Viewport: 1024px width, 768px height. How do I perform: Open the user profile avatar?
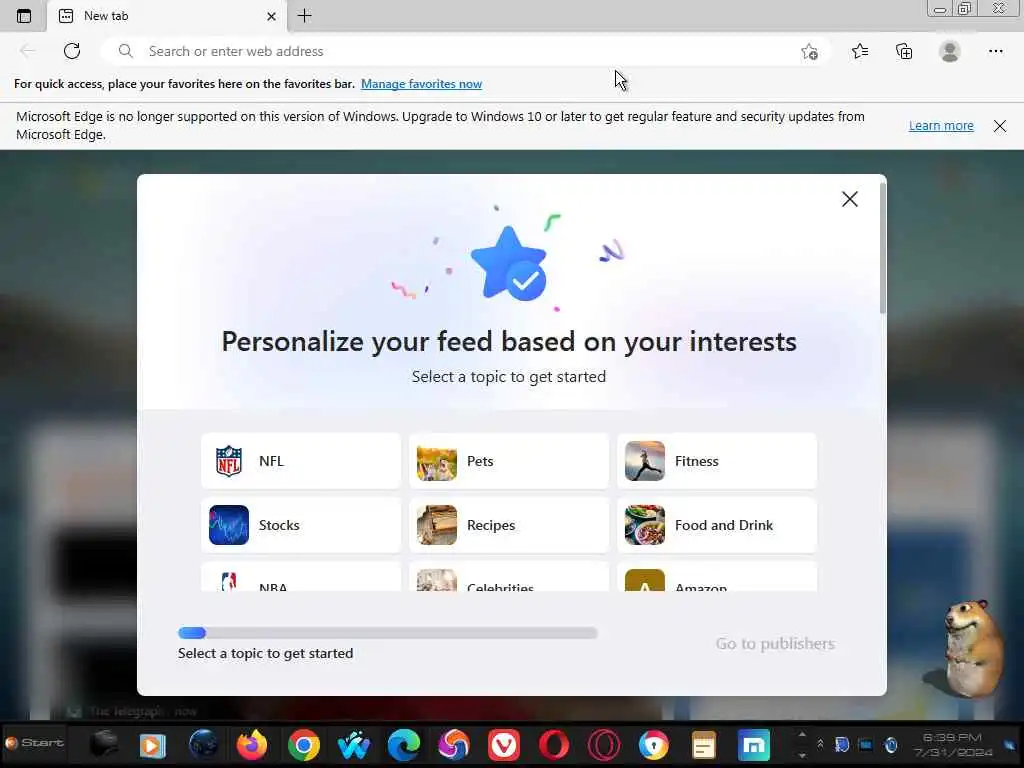[949, 51]
